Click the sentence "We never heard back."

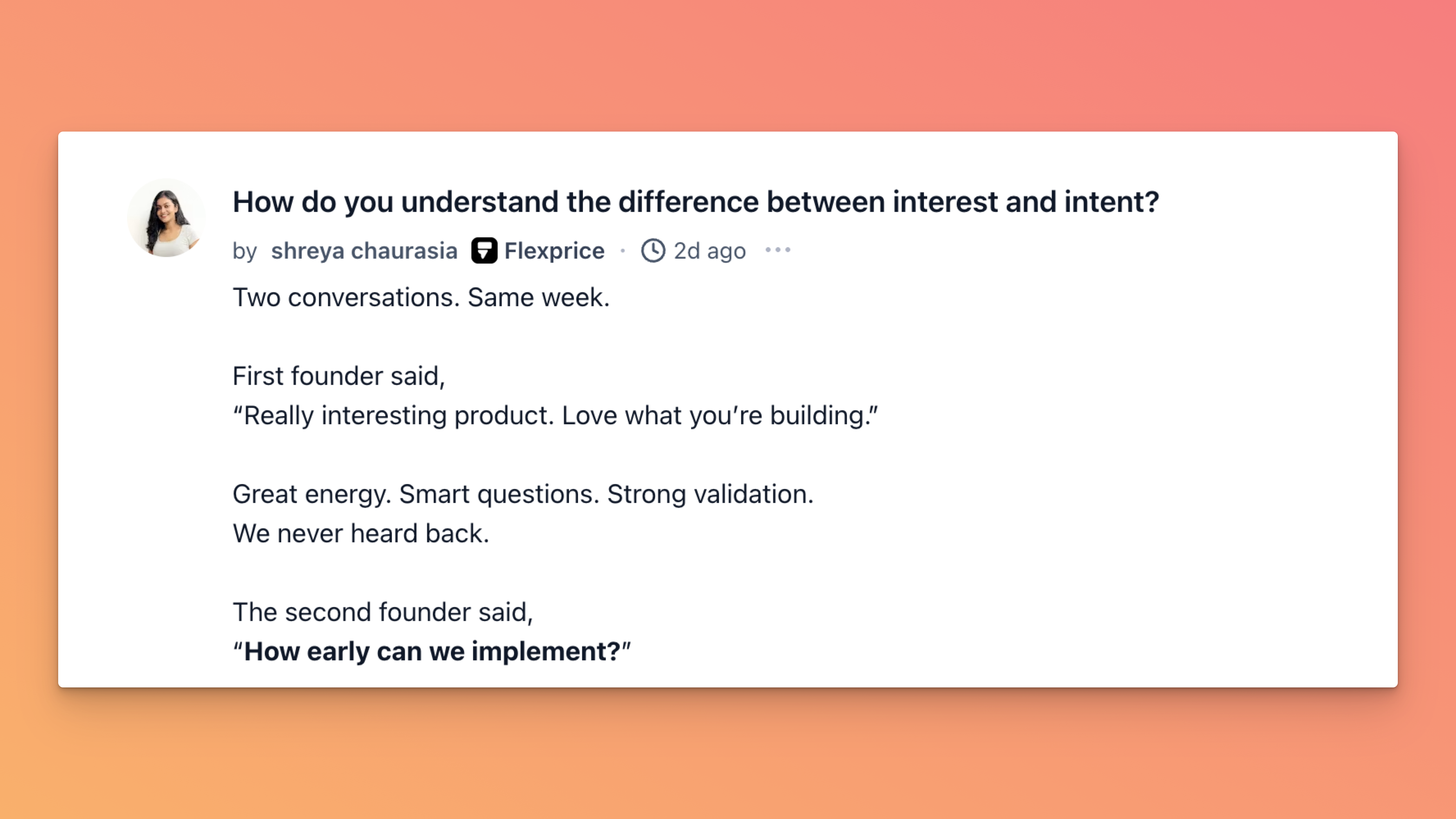[361, 533]
